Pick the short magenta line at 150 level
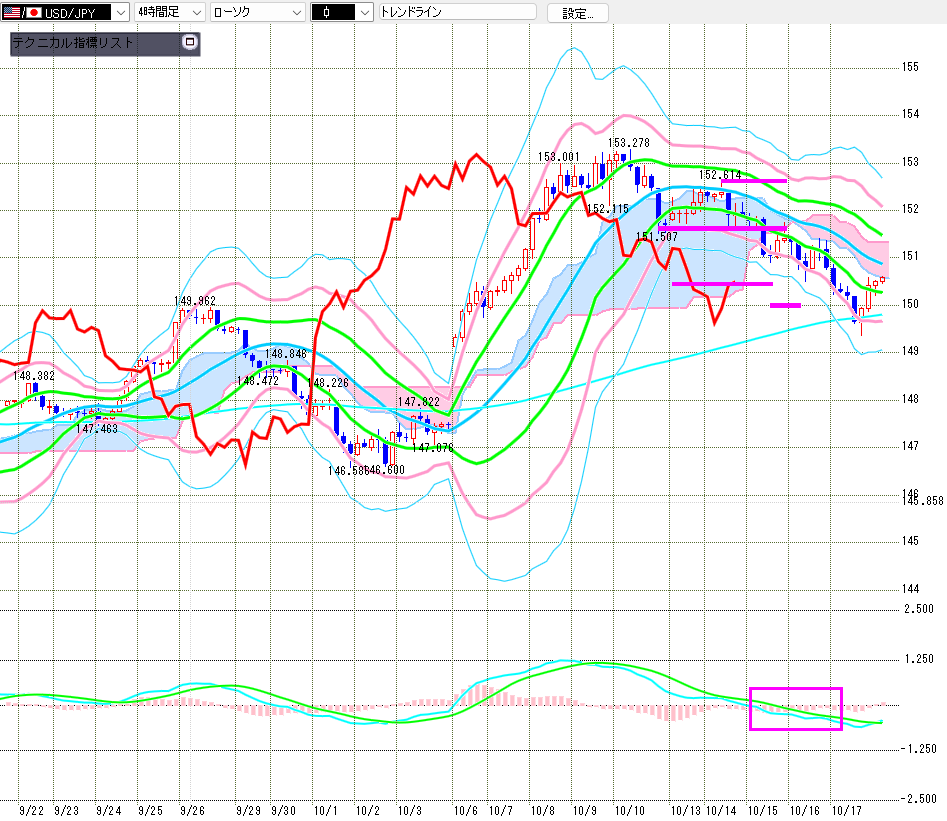 coord(785,305)
